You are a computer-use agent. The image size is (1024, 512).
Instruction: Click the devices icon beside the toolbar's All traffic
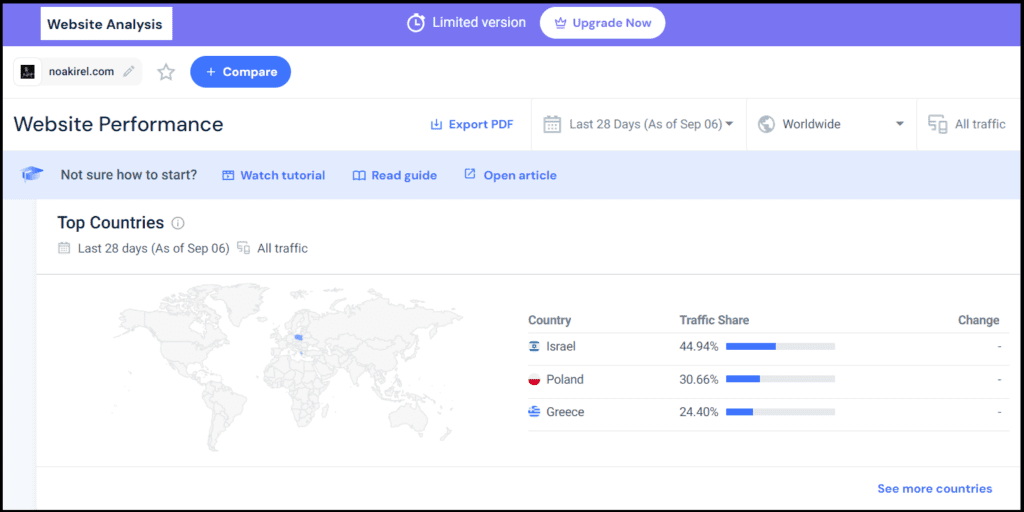pos(938,124)
